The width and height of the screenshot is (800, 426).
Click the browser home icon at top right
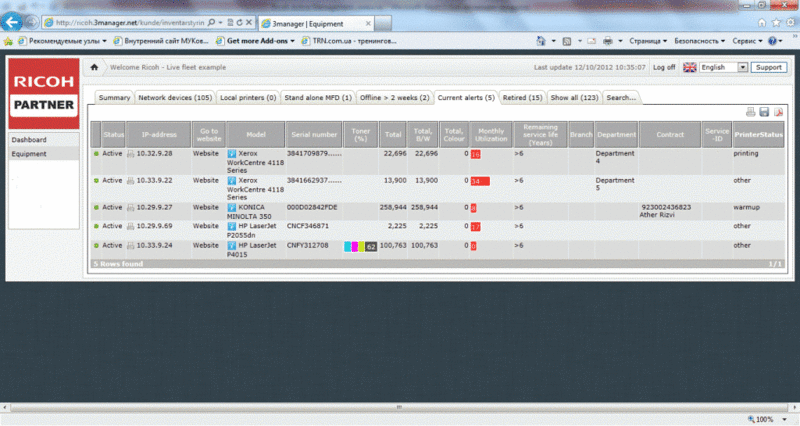762,22
